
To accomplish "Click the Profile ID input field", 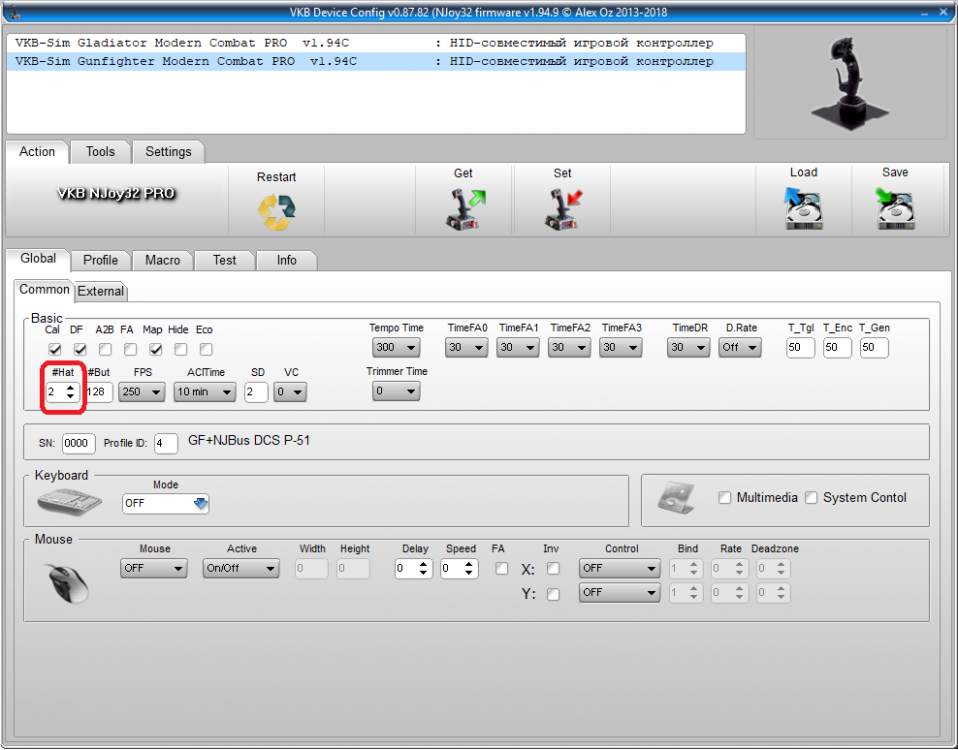I will click(x=166, y=443).
